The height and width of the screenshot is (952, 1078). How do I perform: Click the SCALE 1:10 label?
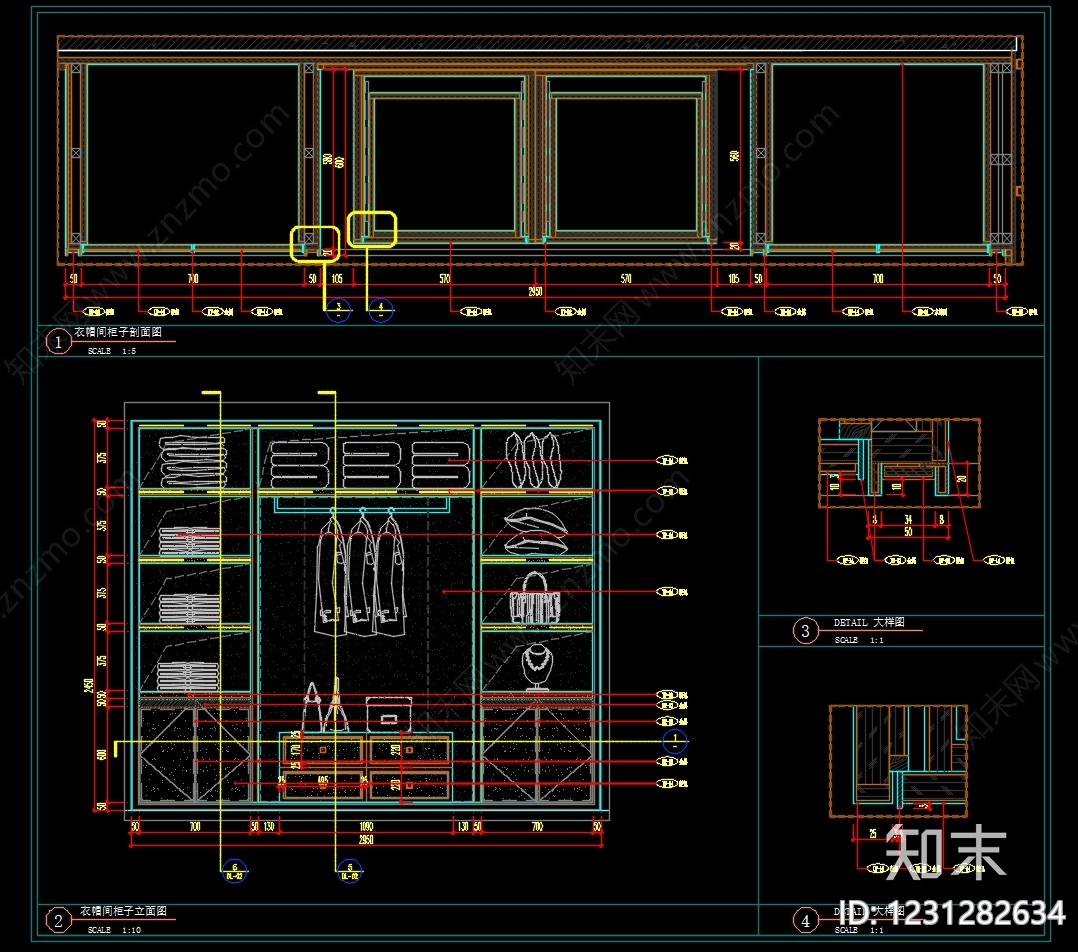(114, 930)
